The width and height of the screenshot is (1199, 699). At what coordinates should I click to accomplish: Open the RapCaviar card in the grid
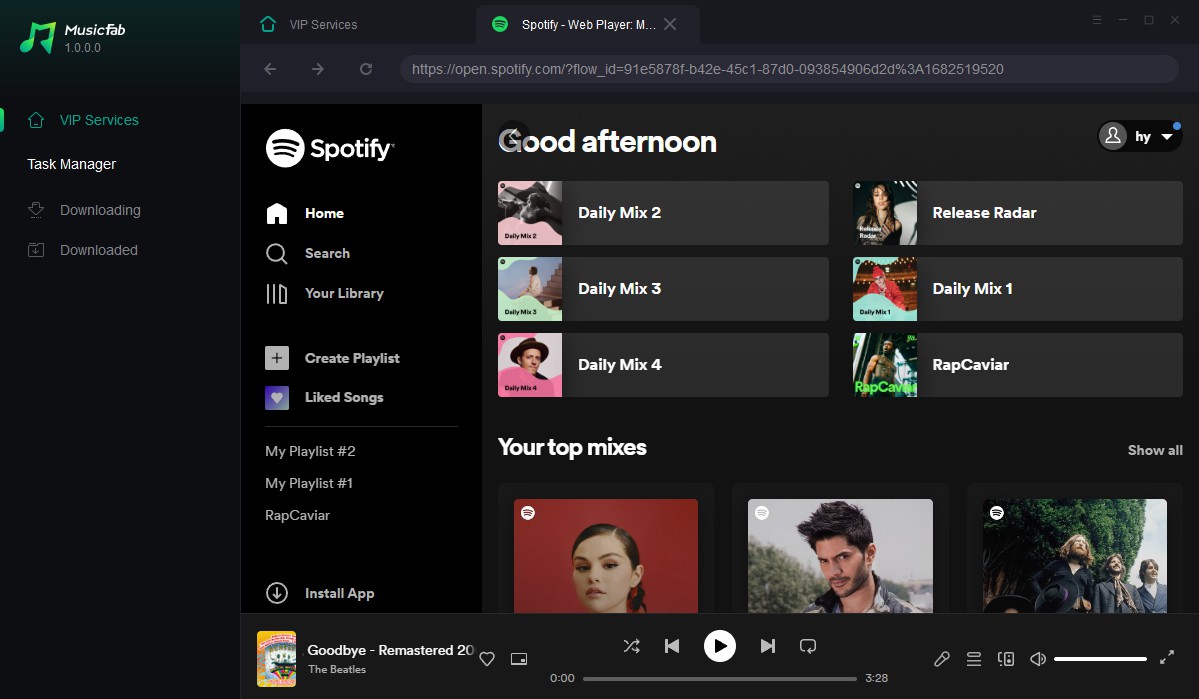(1018, 365)
